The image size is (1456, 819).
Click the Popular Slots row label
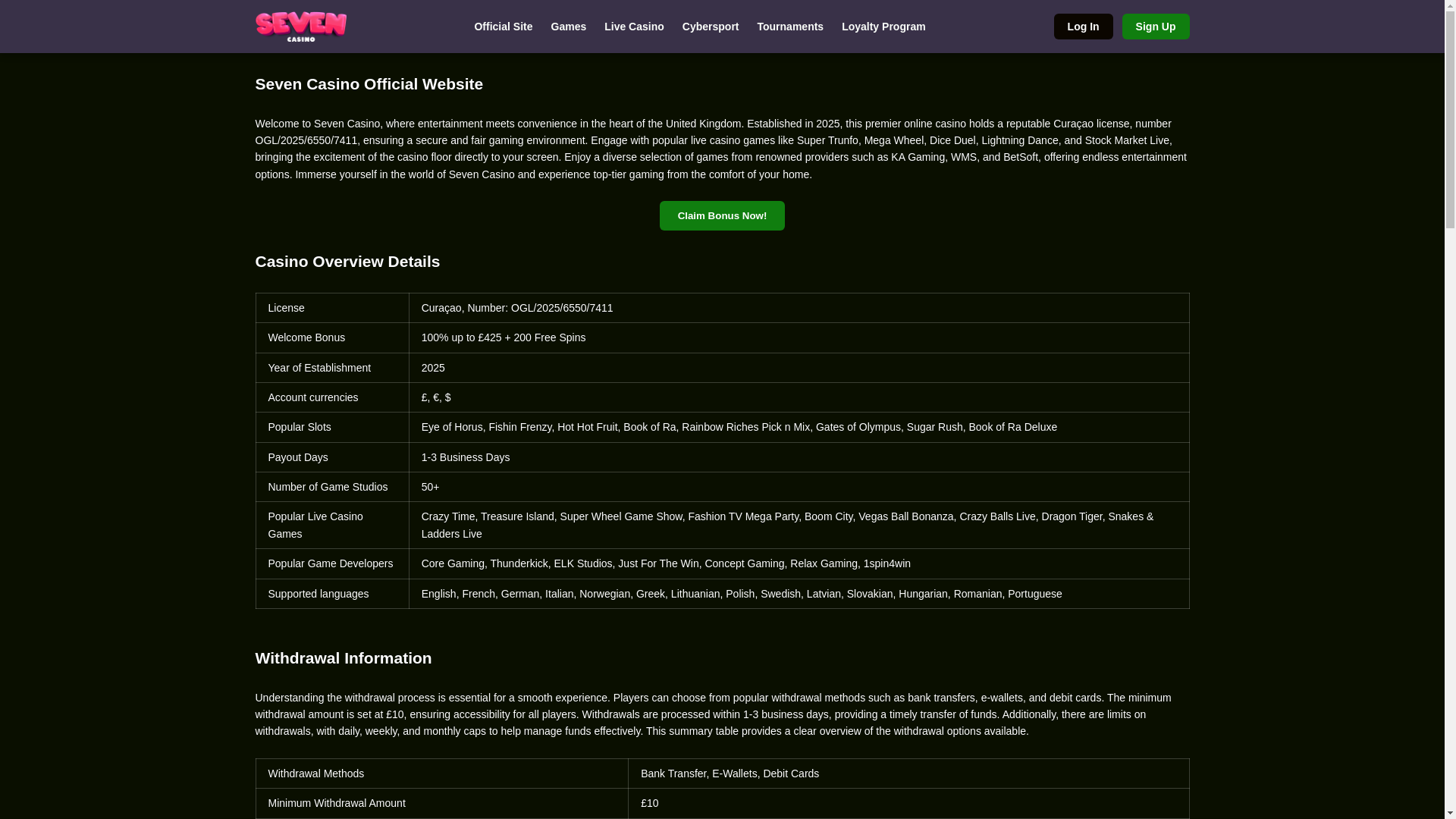tap(332, 427)
